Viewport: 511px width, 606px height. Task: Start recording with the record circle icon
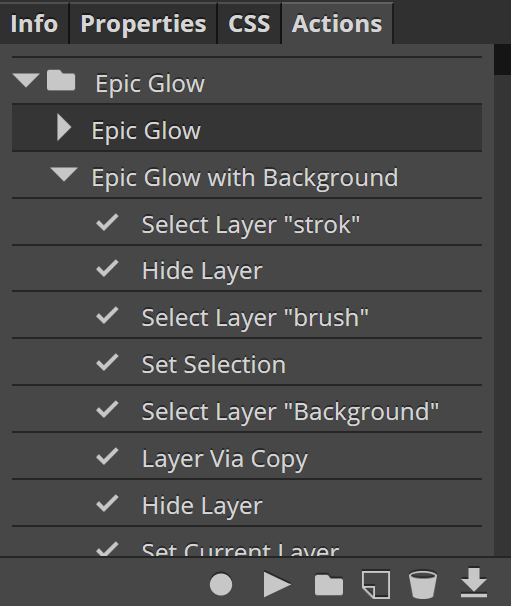(x=221, y=584)
